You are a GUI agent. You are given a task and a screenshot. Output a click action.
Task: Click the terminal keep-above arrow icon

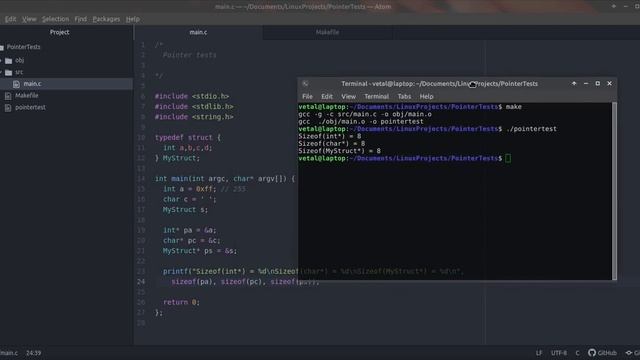point(574,84)
